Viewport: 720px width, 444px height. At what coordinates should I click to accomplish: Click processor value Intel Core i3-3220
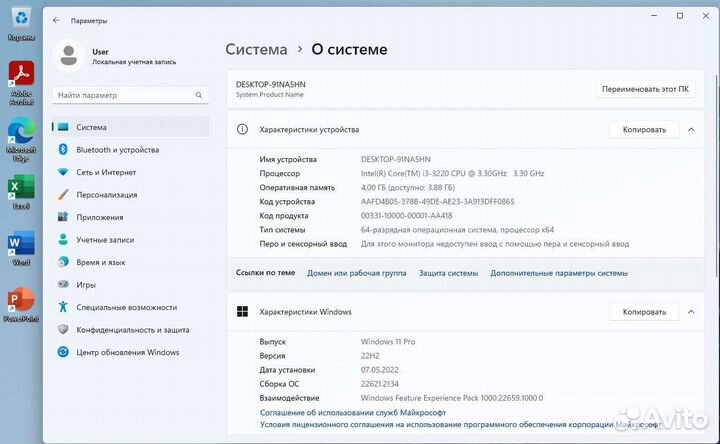[x=452, y=174]
